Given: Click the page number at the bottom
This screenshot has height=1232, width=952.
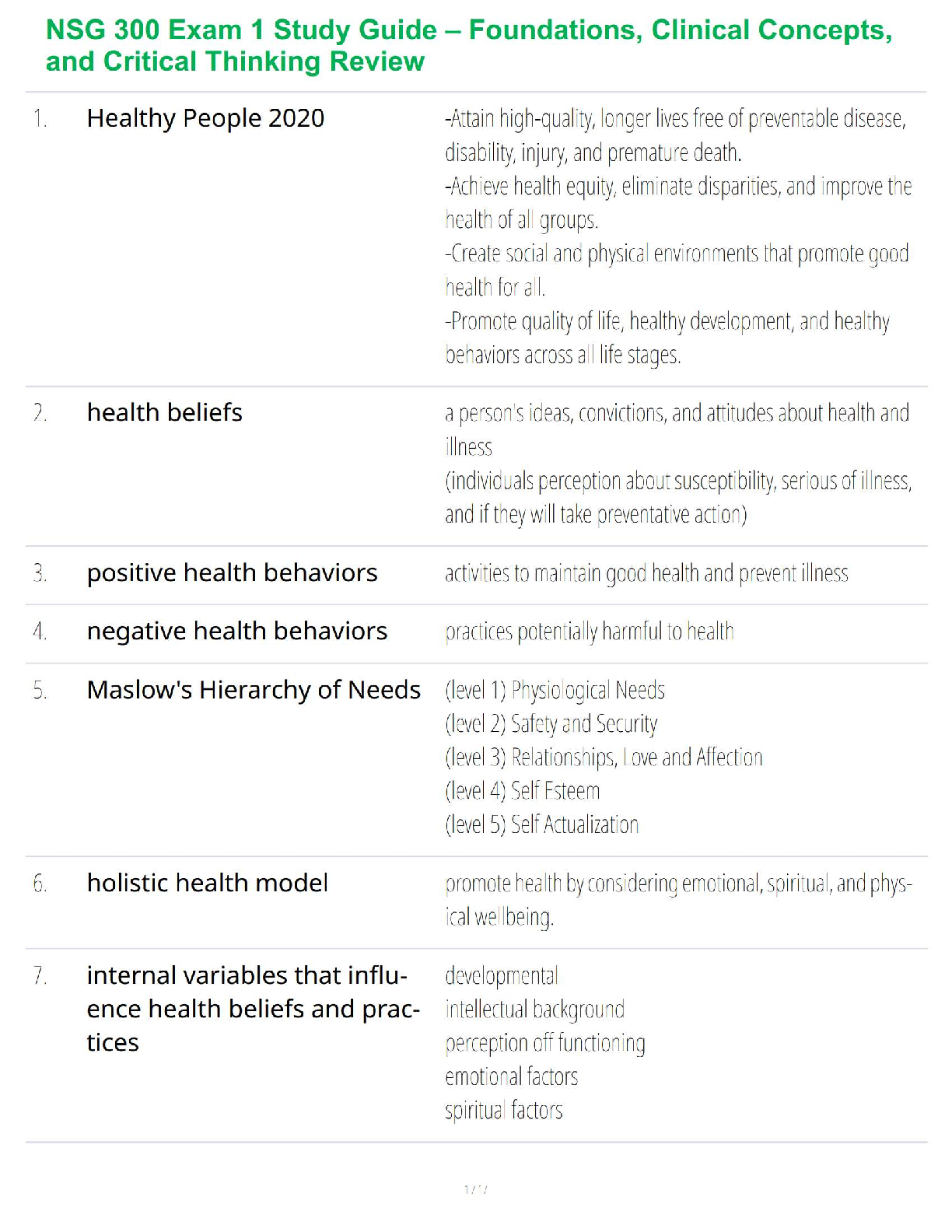Looking at the screenshot, I should pyautogui.click(x=475, y=1189).
